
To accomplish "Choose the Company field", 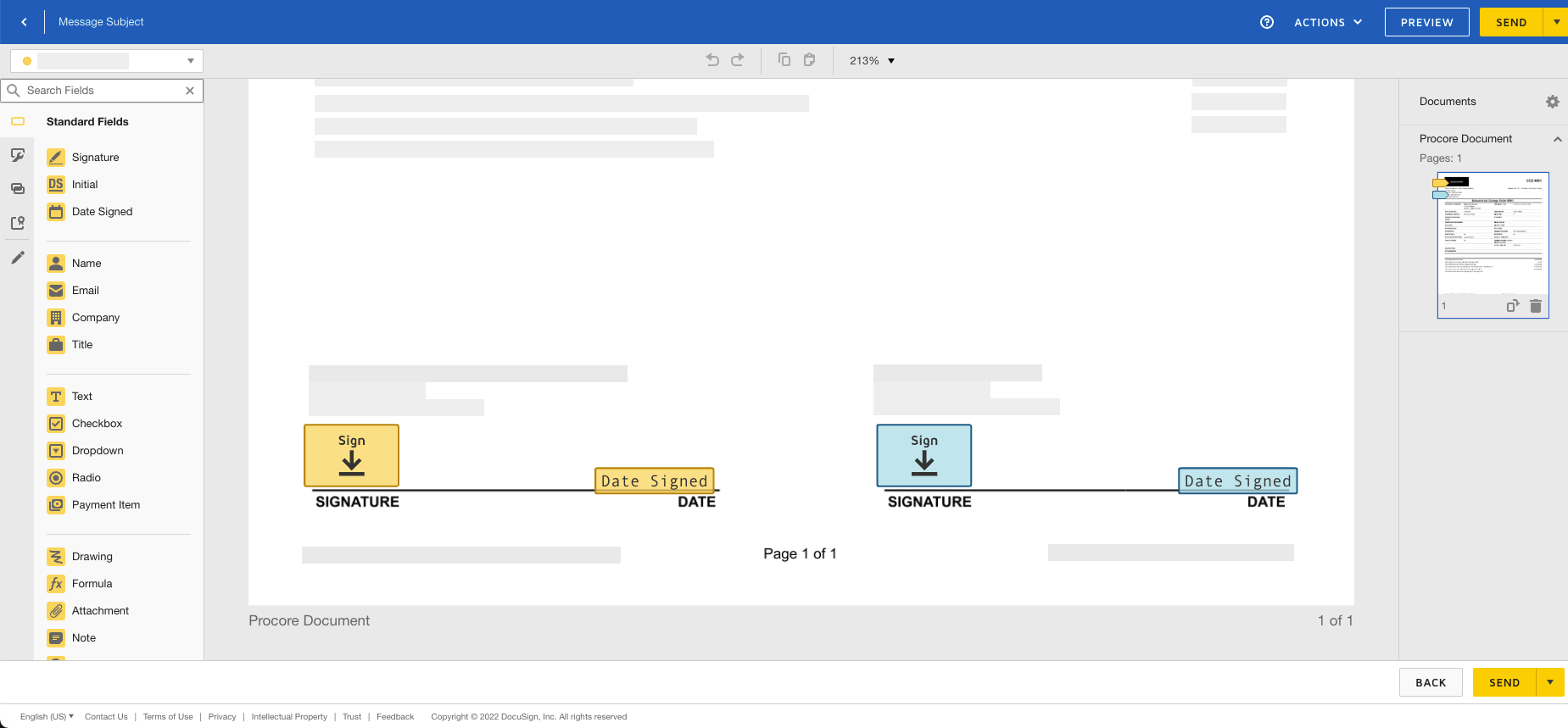I will click(x=84, y=318).
